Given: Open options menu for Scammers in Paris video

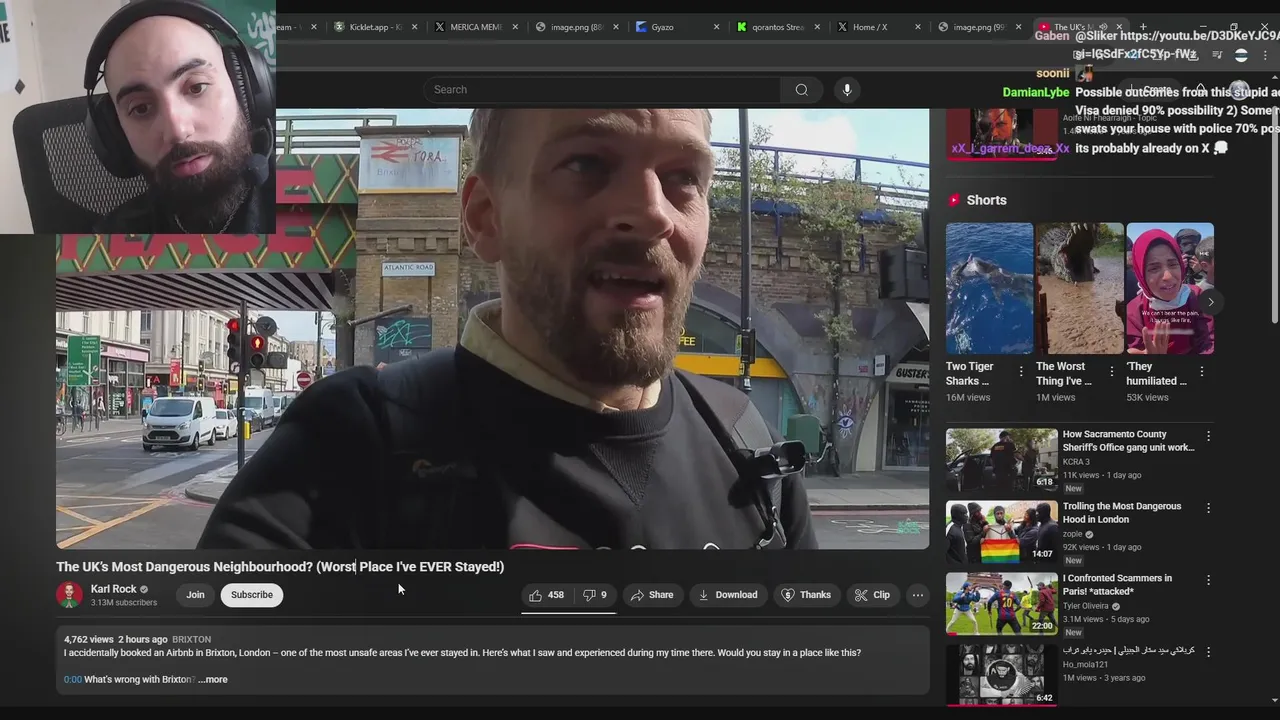Looking at the screenshot, I should pyautogui.click(x=1208, y=580).
